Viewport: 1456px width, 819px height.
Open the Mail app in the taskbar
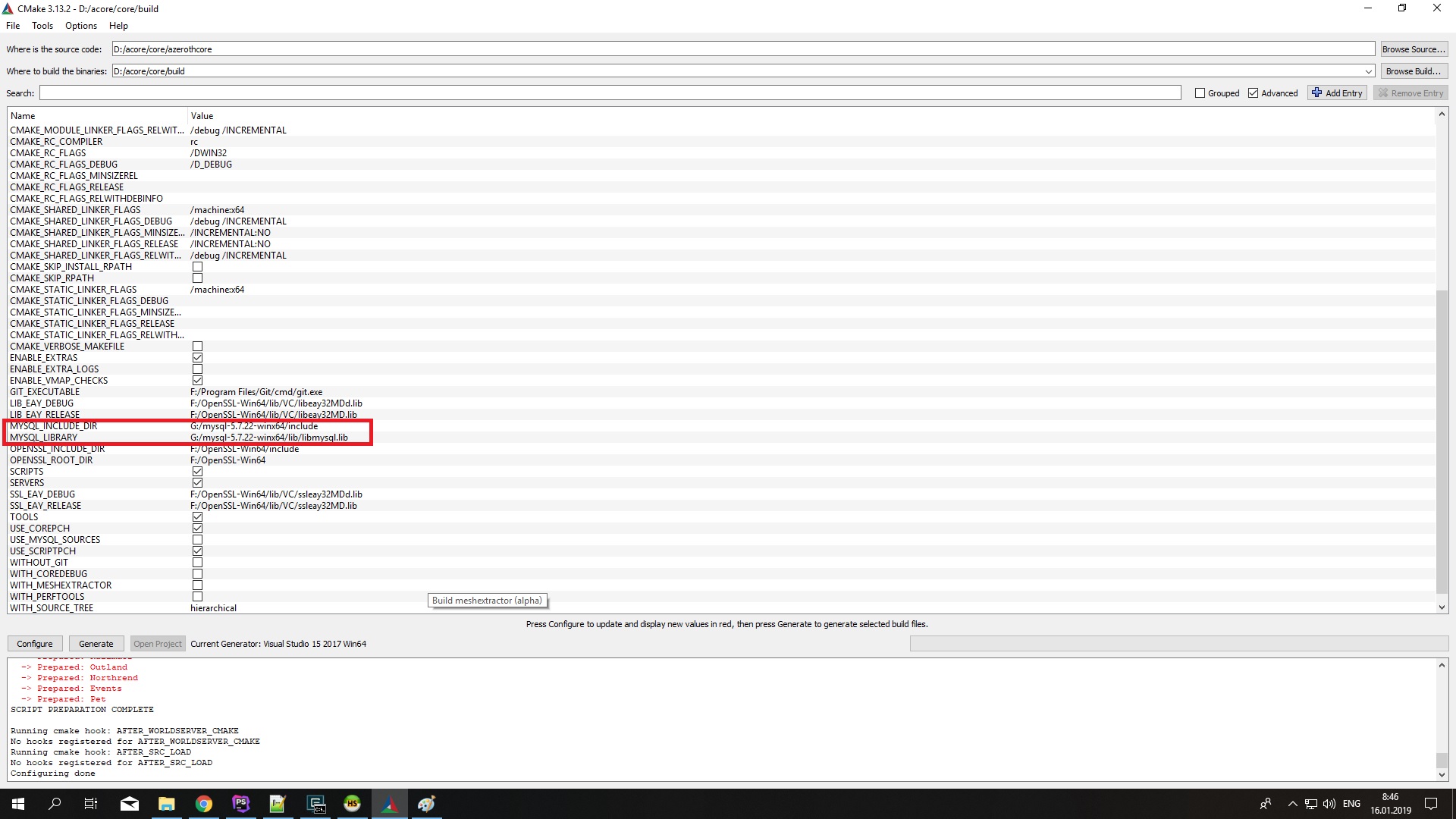point(129,804)
